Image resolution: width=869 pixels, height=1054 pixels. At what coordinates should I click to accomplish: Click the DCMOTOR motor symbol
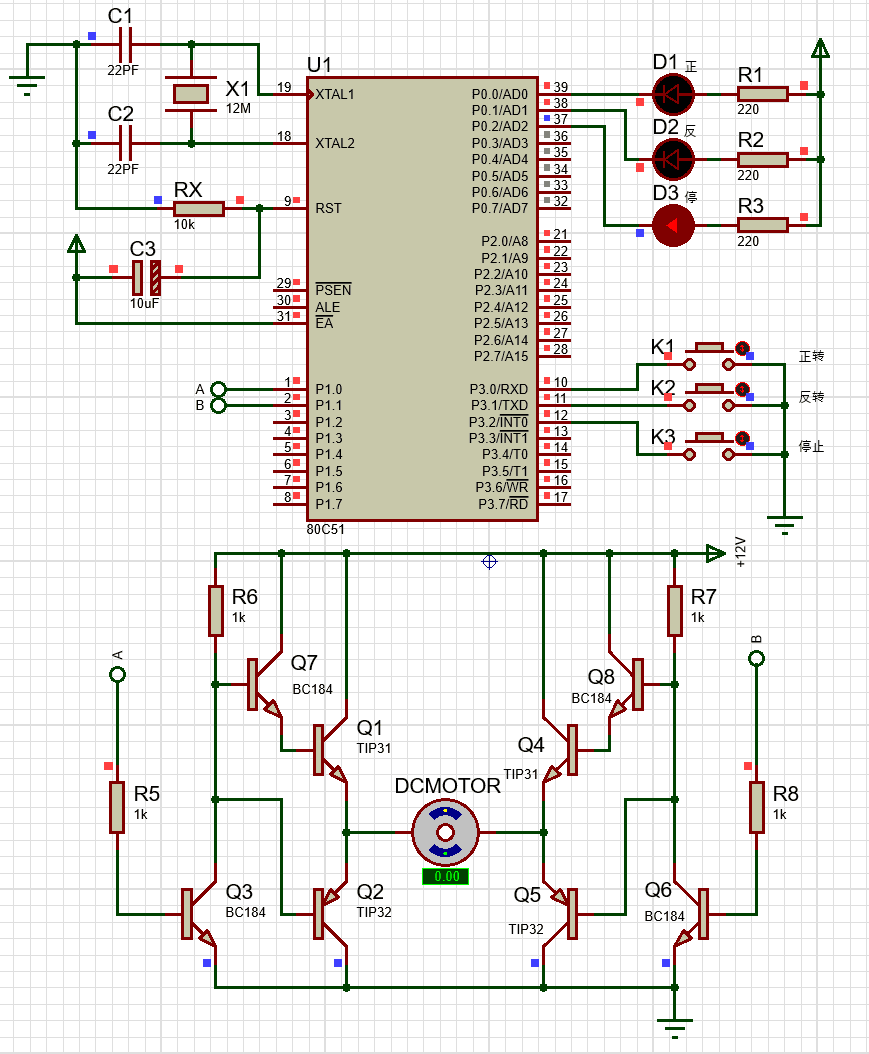[x=445, y=832]
